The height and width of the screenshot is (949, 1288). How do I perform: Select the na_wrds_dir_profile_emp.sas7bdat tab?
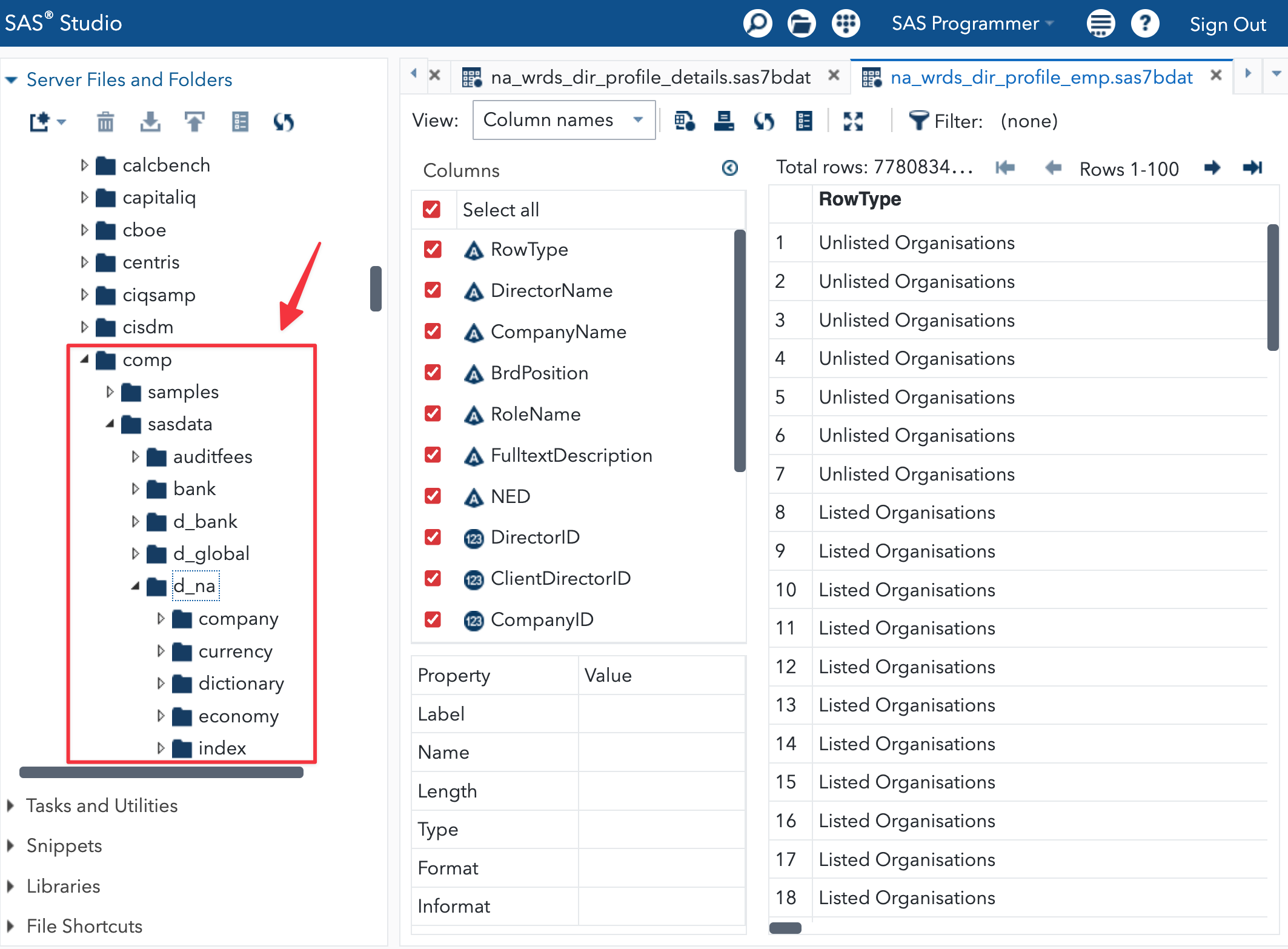coord(1041,77)
